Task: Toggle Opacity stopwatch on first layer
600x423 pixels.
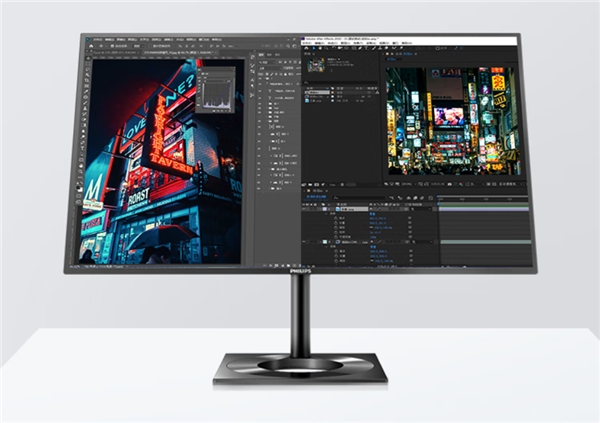Action: point(336,237)
